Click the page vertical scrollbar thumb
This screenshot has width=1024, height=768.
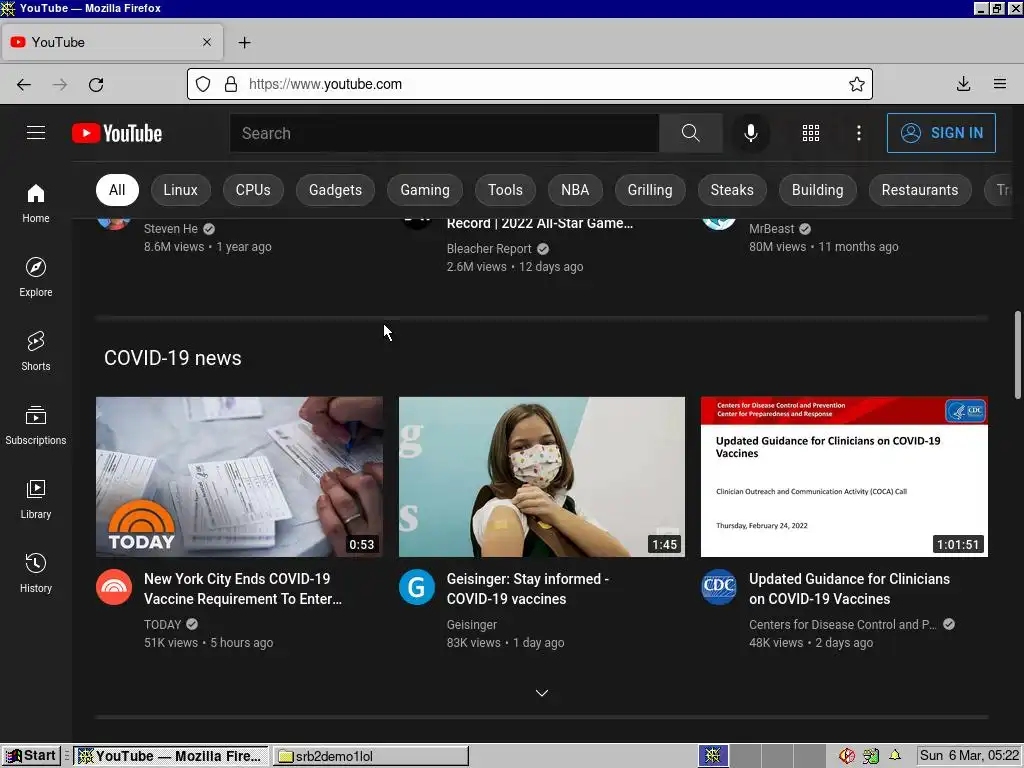coord(1017,355)
